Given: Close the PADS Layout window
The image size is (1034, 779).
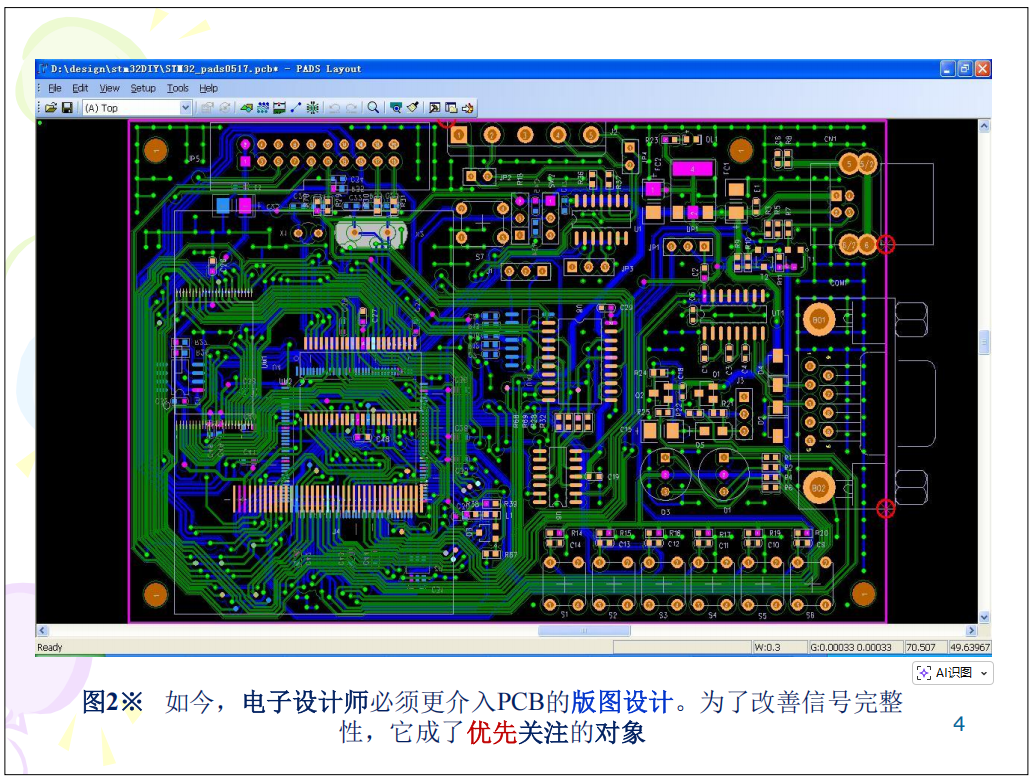Looking at the screenshot, I should 983,69.
